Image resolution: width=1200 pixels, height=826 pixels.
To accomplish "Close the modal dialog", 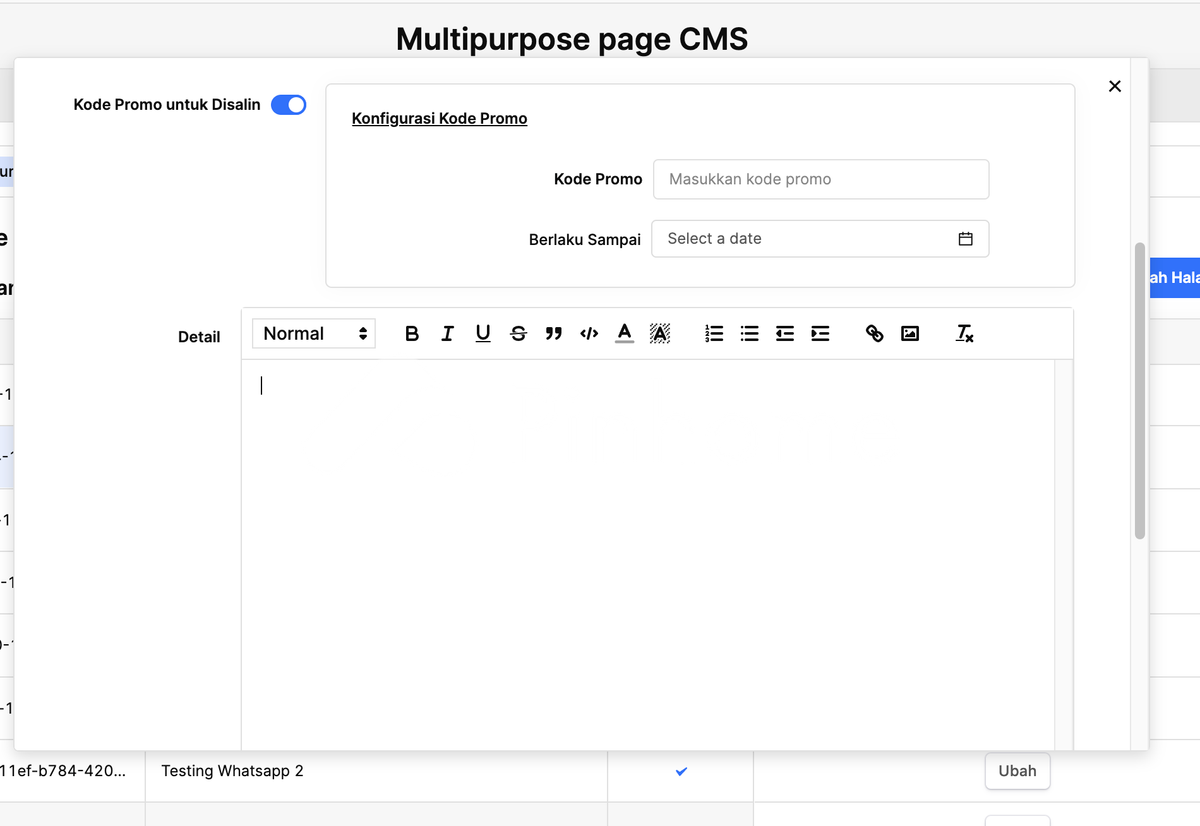I will tap(1115, 87).
